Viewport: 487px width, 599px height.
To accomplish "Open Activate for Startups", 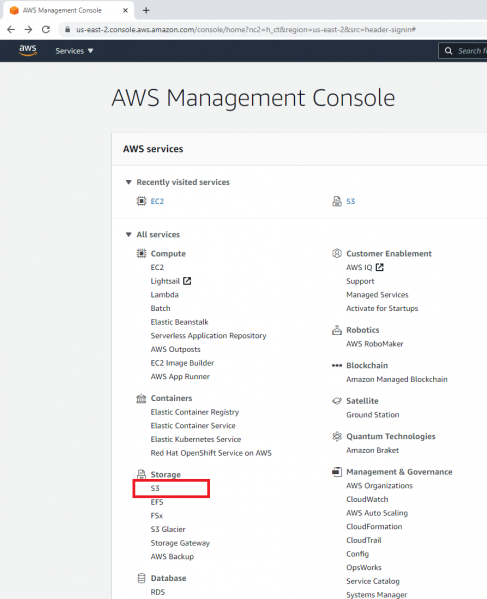I will coord(382,308).
